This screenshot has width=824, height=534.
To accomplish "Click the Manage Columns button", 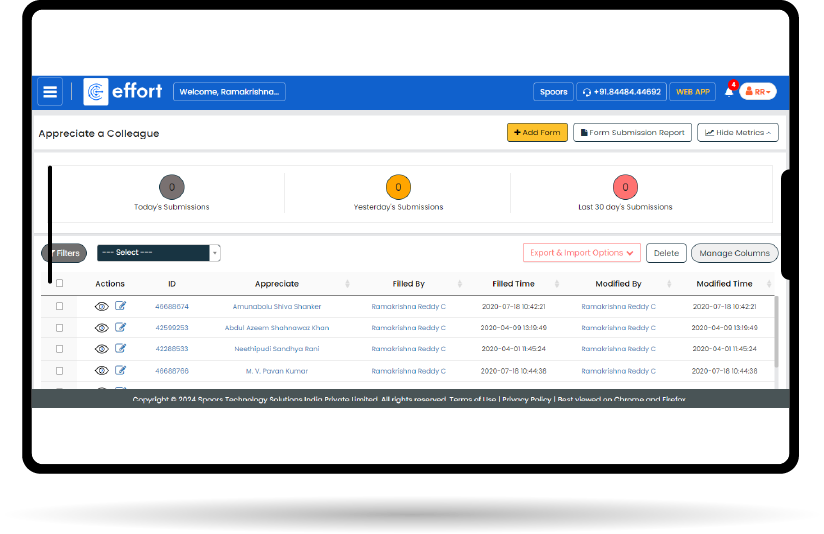I will pyautogui.click(x=734, y=253).
